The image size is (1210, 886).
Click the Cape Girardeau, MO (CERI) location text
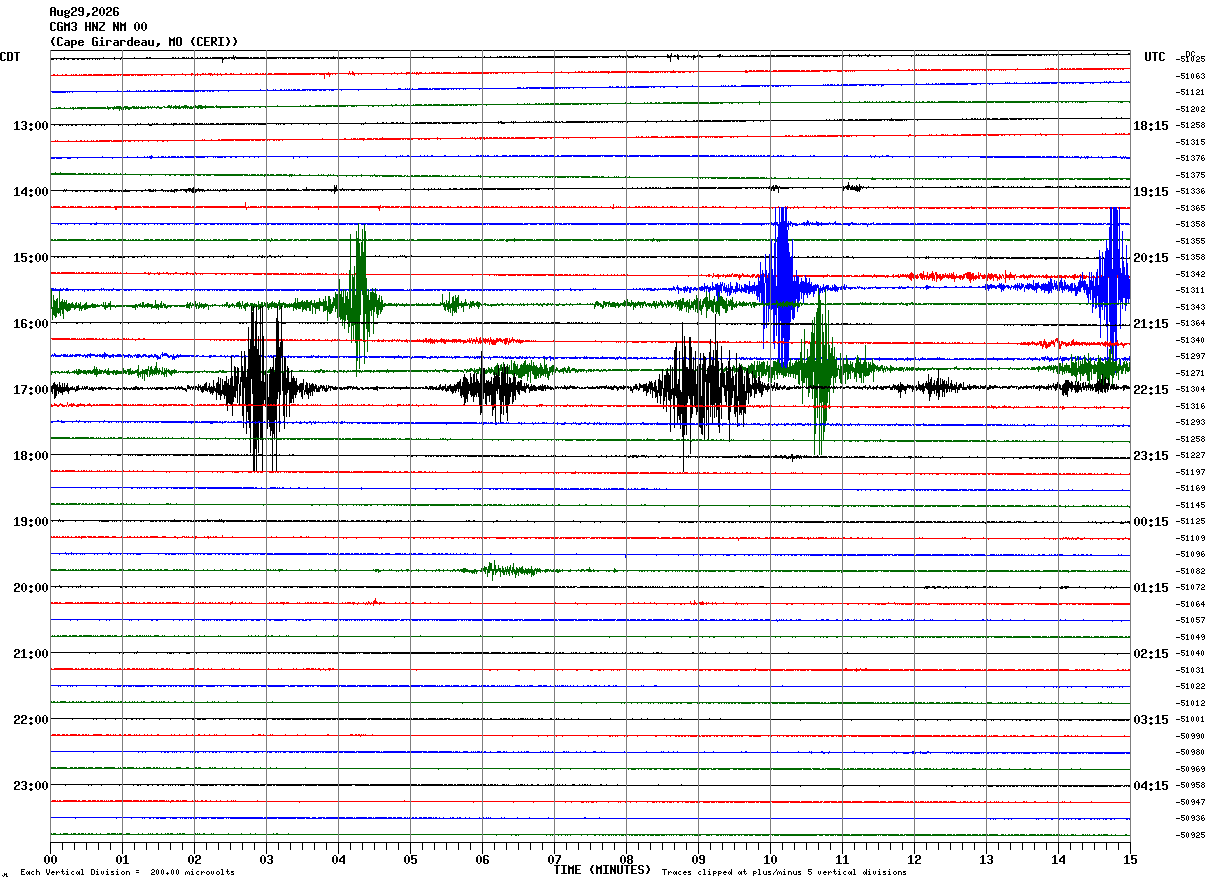pyautogui.click(x=144, y=42)
